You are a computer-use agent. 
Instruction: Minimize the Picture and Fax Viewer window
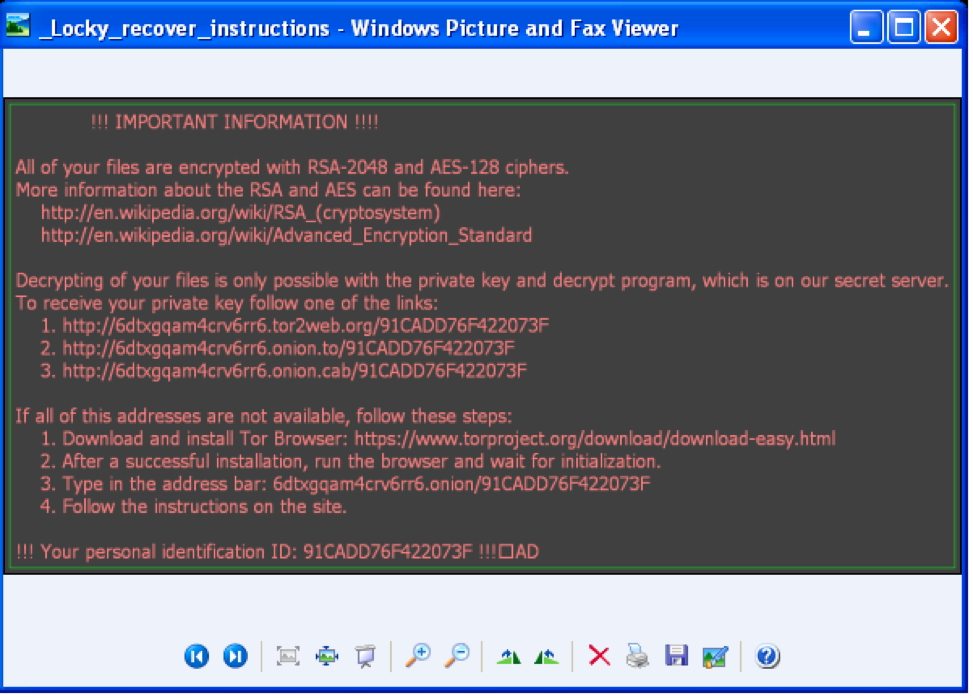click(x=869, y=27)
